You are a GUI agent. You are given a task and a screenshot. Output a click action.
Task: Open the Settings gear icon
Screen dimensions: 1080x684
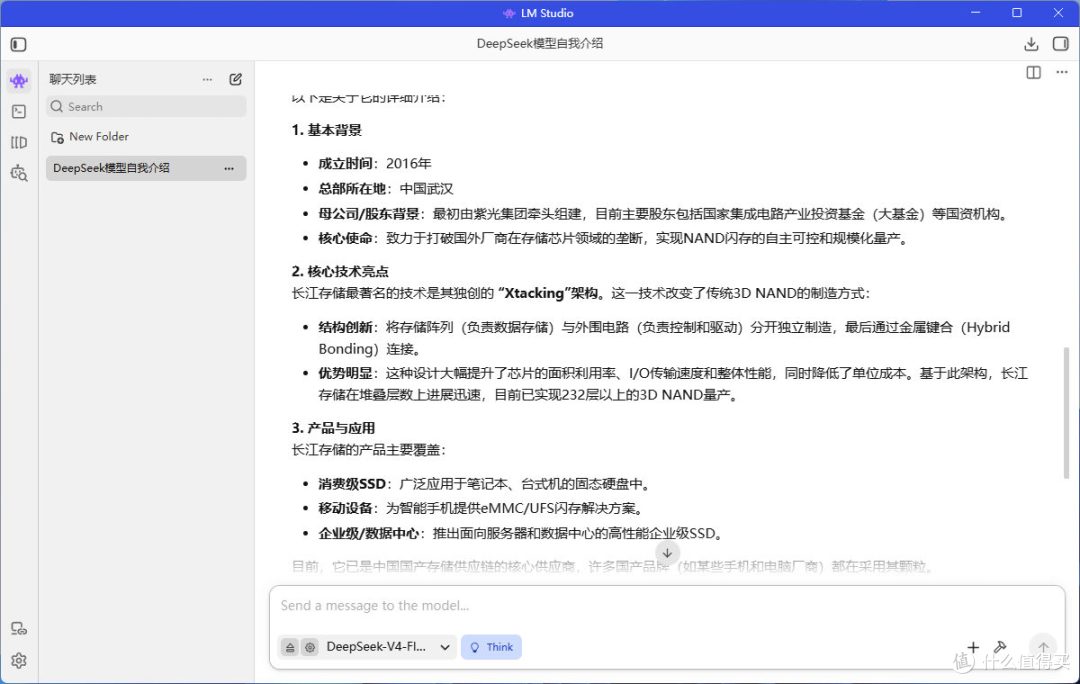pyautogui.click(x=19, y=661)
